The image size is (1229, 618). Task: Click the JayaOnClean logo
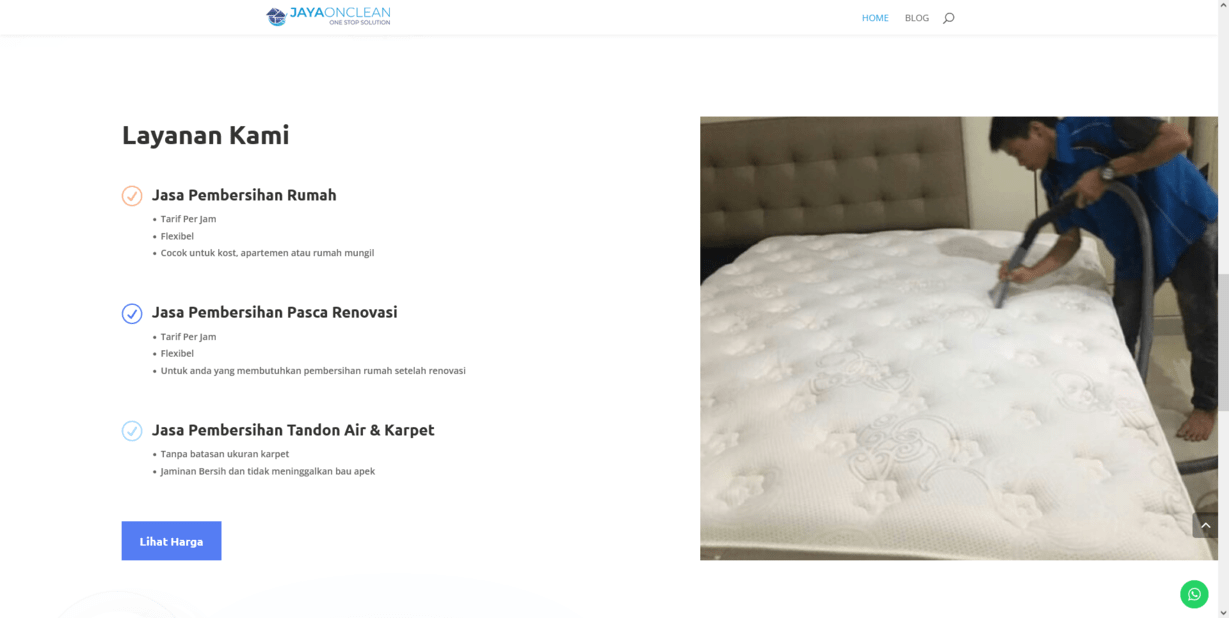point(328,16)
